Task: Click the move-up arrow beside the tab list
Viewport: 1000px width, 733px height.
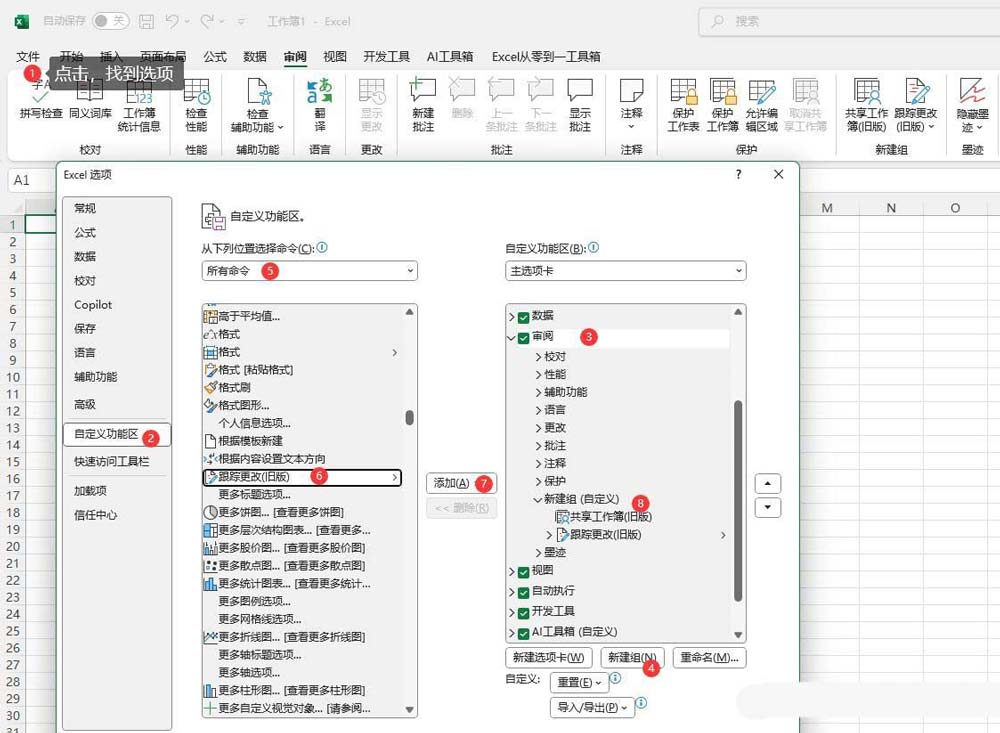Action: point(767,482)
